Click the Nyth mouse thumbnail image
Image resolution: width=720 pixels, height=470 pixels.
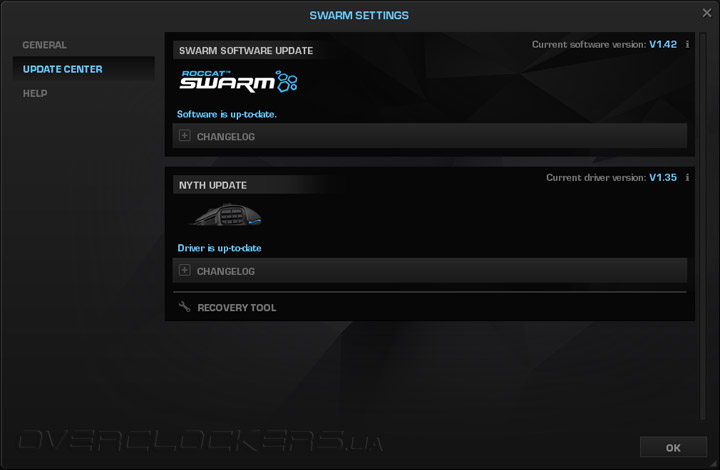point(225,215)
